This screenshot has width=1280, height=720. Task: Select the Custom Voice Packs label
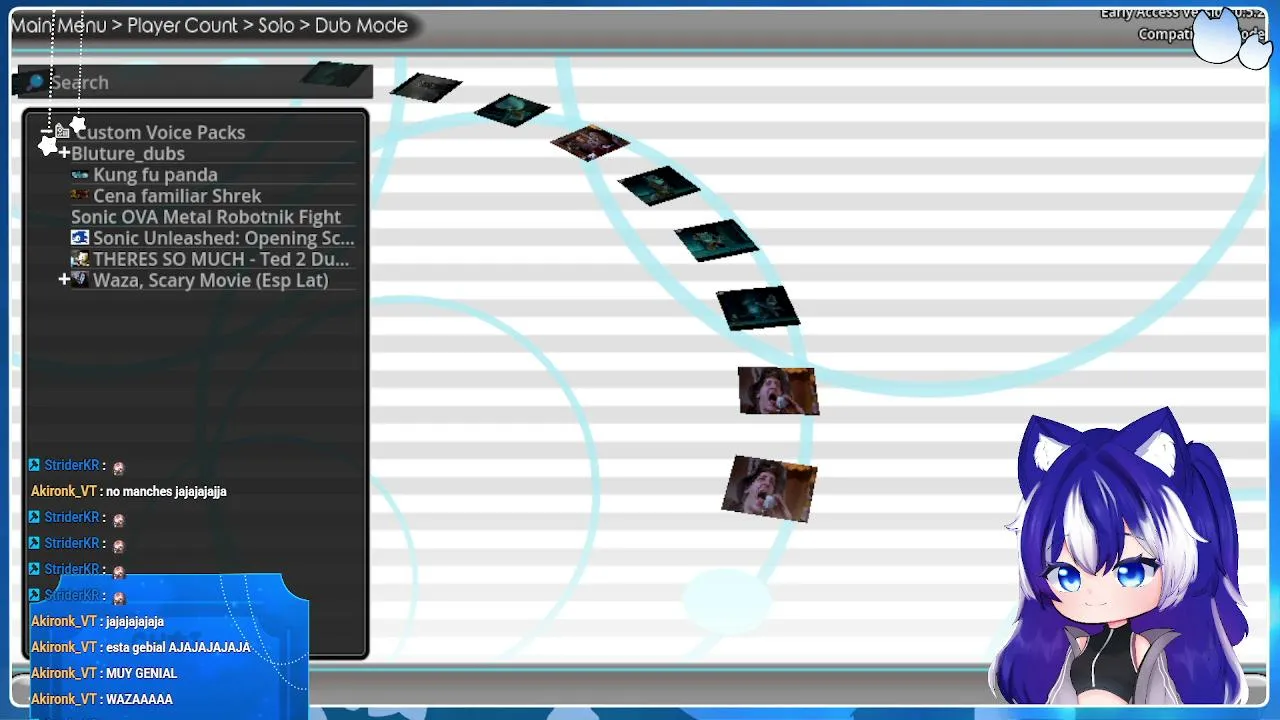[160, 132]
